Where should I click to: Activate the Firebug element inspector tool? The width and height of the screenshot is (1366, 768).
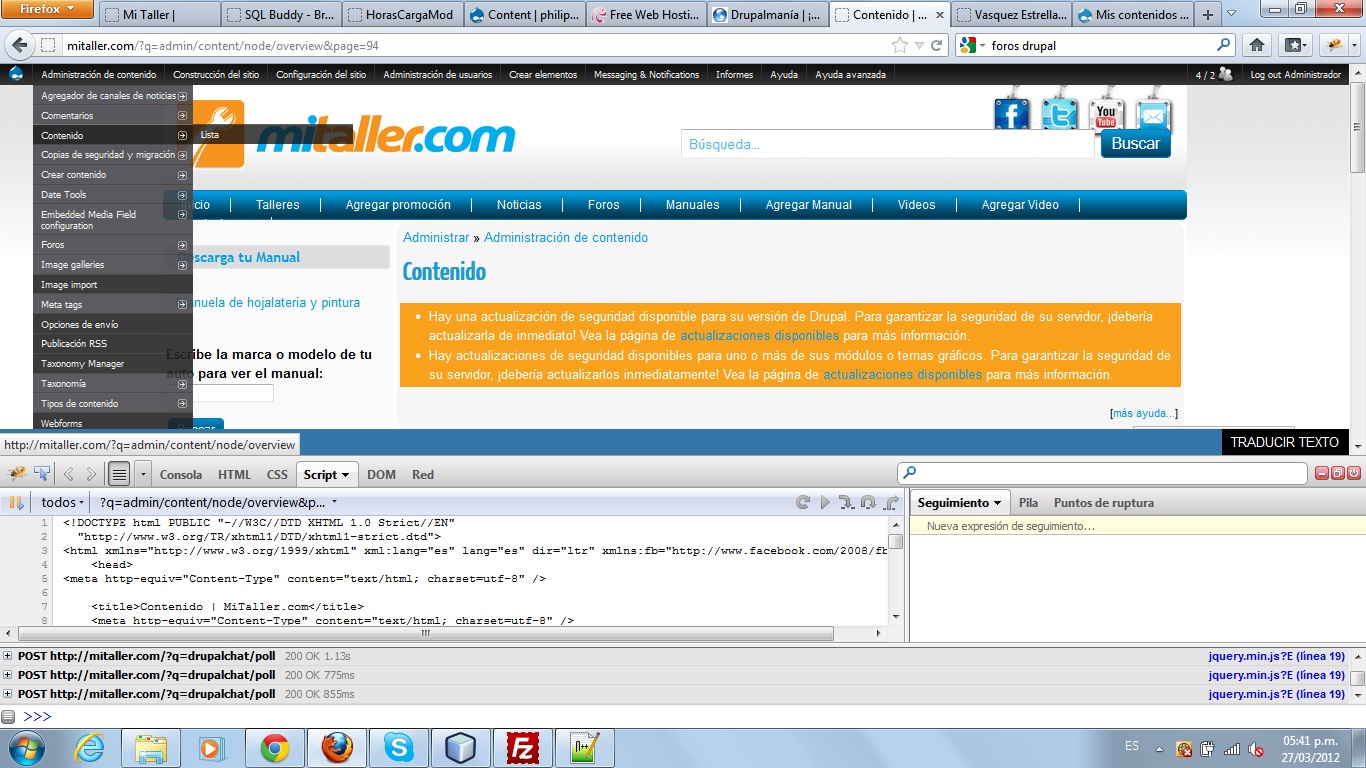[43, 473]
